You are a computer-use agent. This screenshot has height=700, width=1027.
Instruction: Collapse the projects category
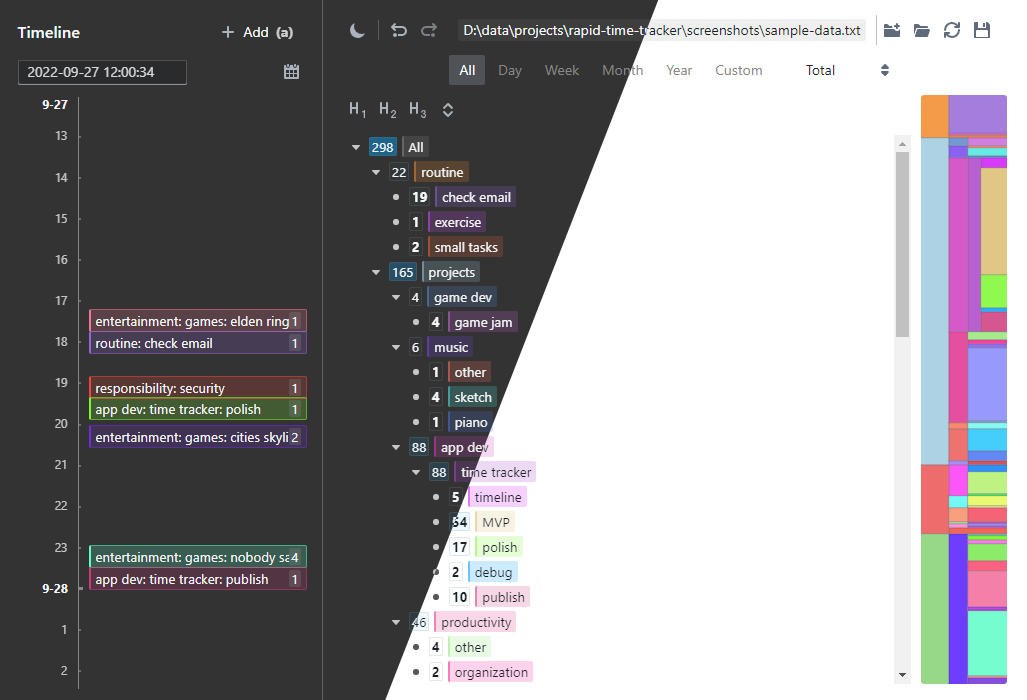376,272
